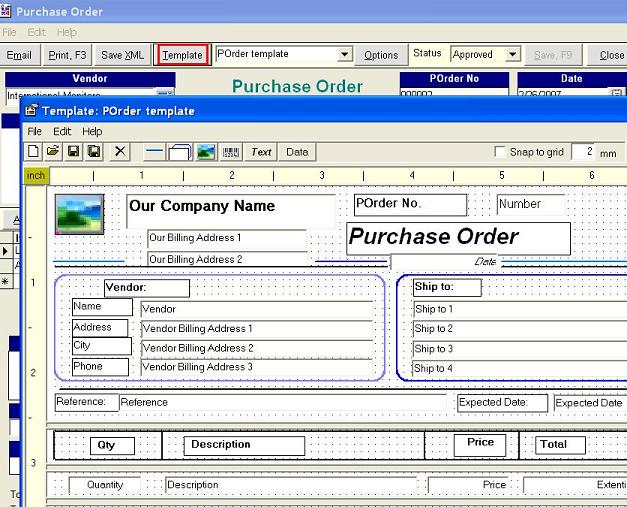627x507 pixels.
Task: Select the Vendor Billing Address 2 field
Action: click(x=257, y=349)
